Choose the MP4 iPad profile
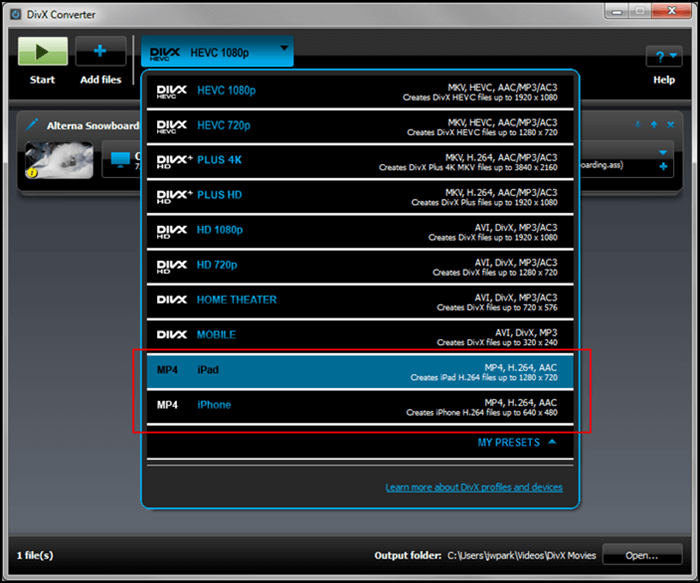 click(x=360, y=372)
